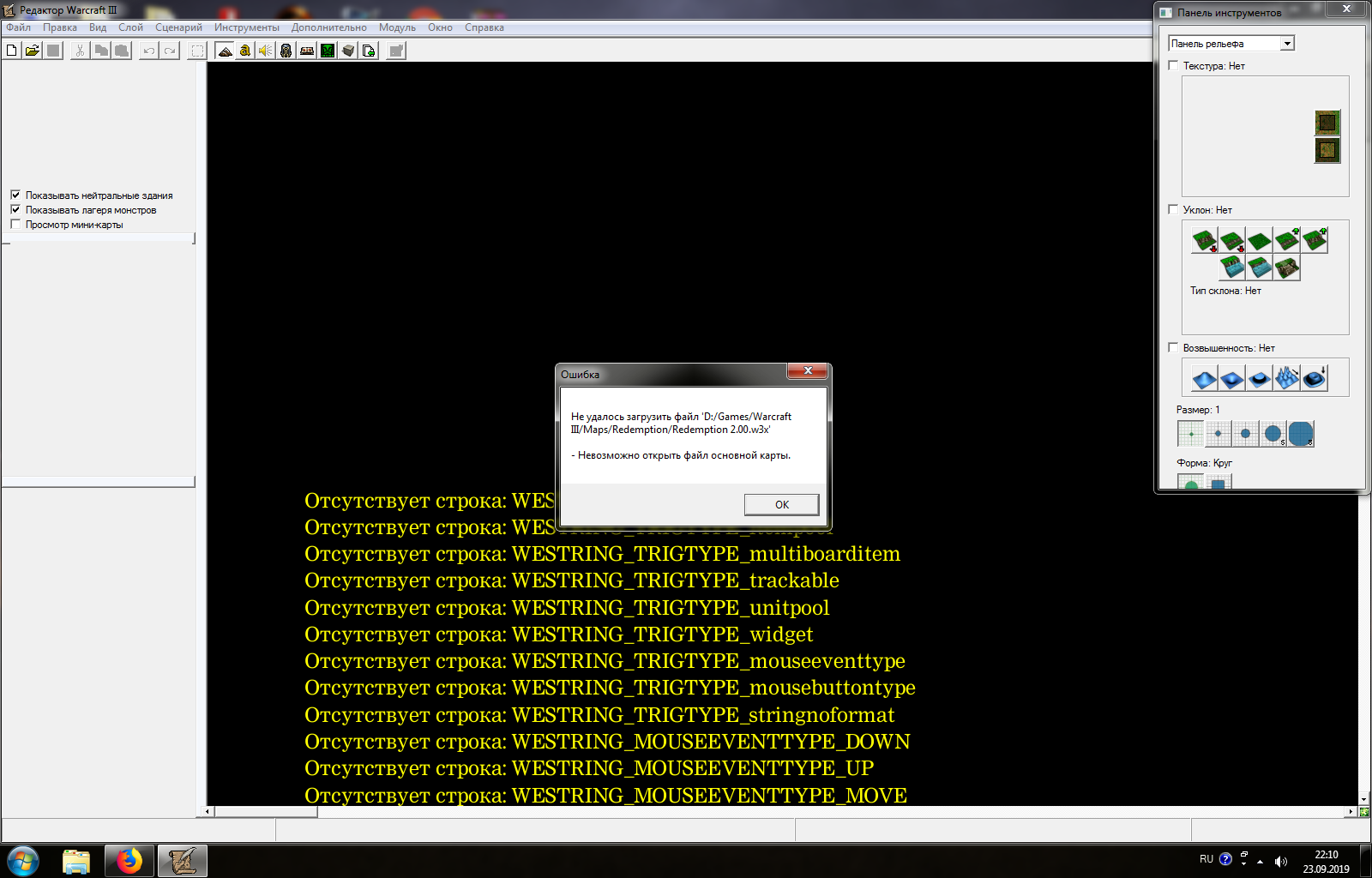This screenshot has height=878, width=1372.
Task: Select the raise cliff two levels tool
Action: (x=1315, y=241)
